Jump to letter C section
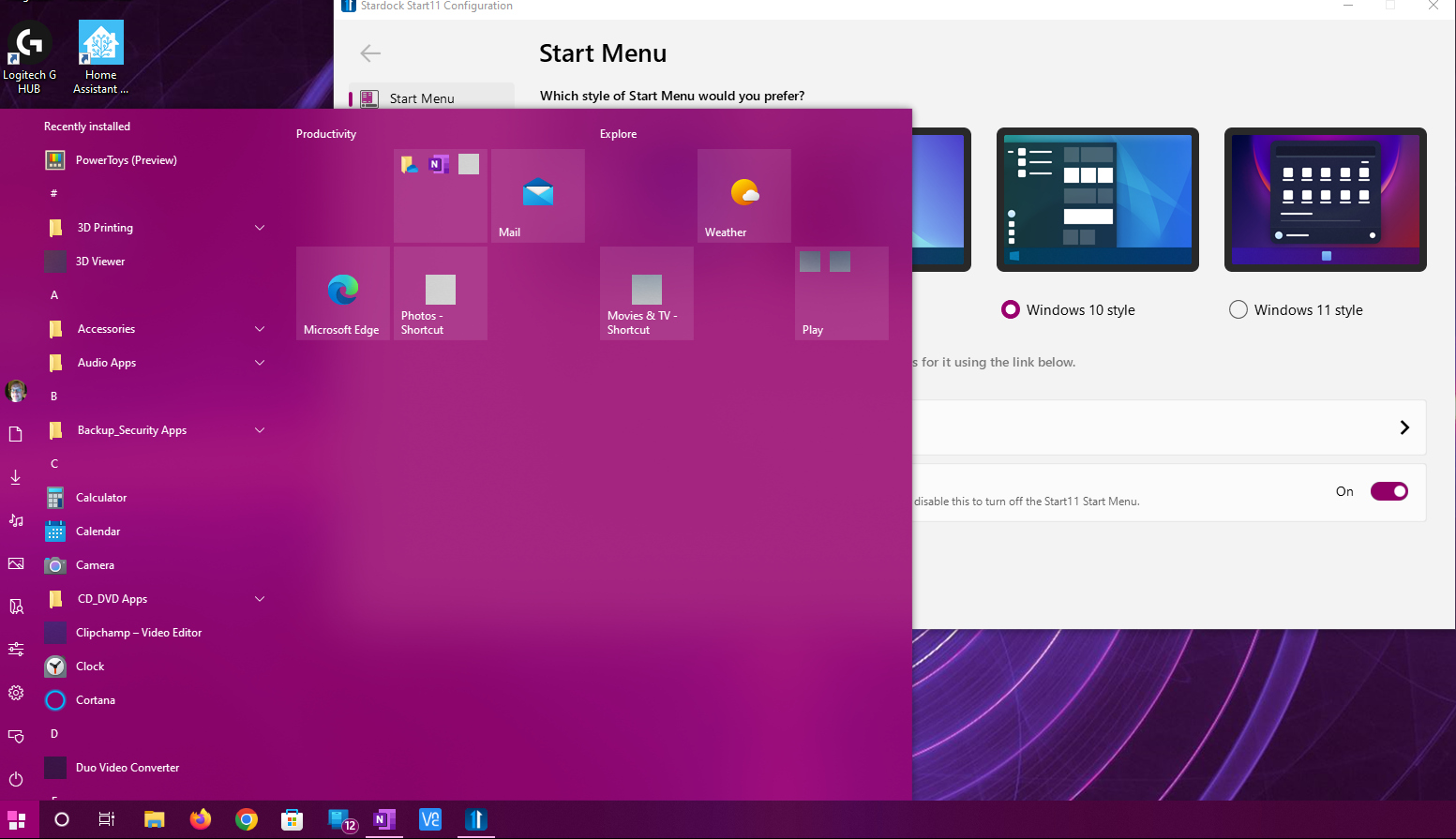 coord(54,464)
